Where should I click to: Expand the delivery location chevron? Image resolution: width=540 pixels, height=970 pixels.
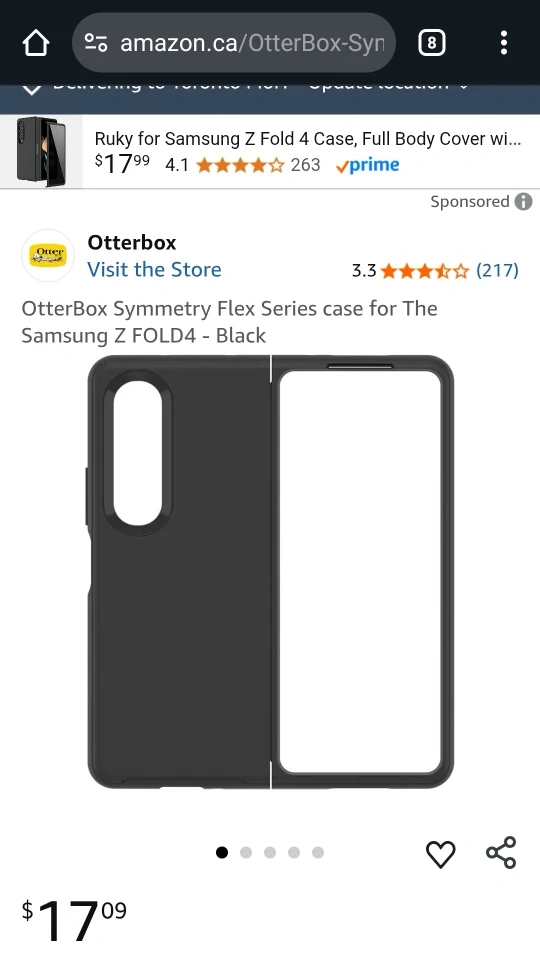pyautogui.click(x=32, y=89)
